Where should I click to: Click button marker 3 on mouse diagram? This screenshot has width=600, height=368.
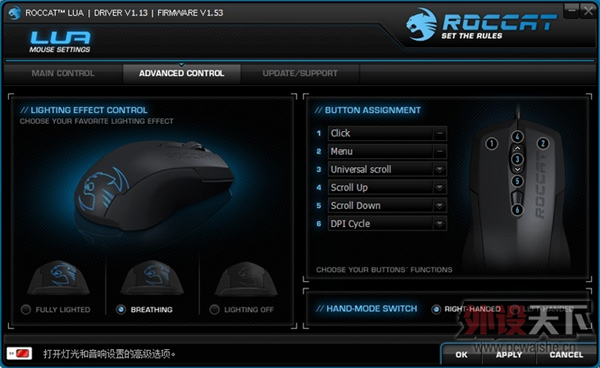click(x=517, y=159)
